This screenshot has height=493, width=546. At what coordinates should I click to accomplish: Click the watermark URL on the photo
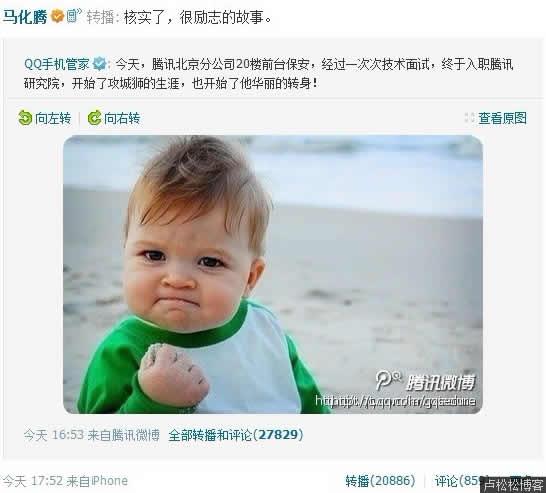pos(395,401)
